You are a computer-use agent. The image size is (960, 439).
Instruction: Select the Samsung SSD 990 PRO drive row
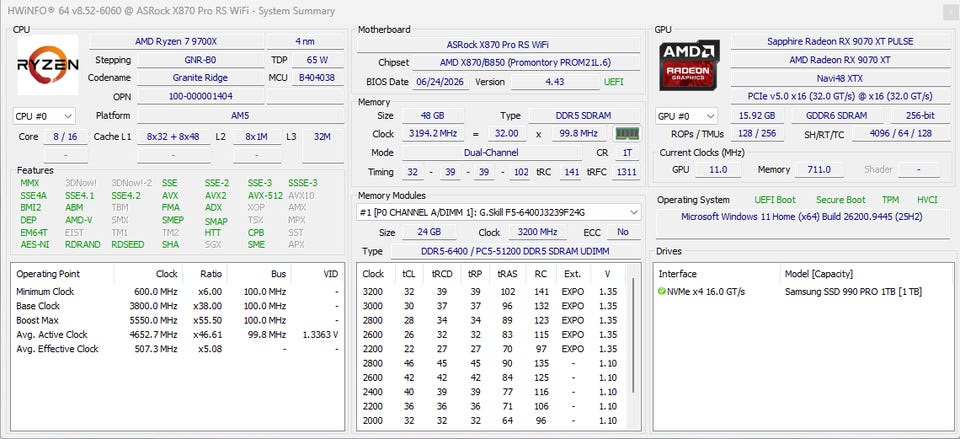point(802,291)
